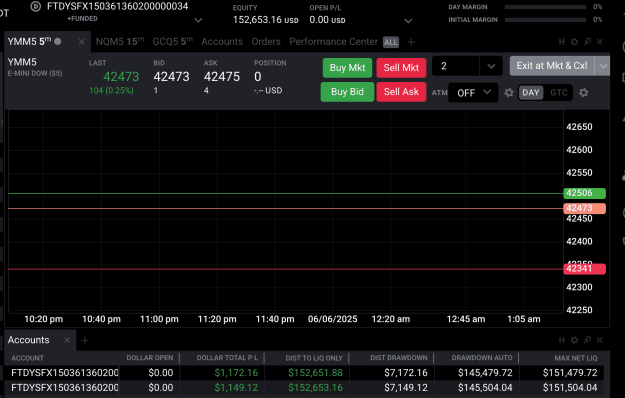Open the Orders tab
The image size is (625, 398).
click(266, 41)
